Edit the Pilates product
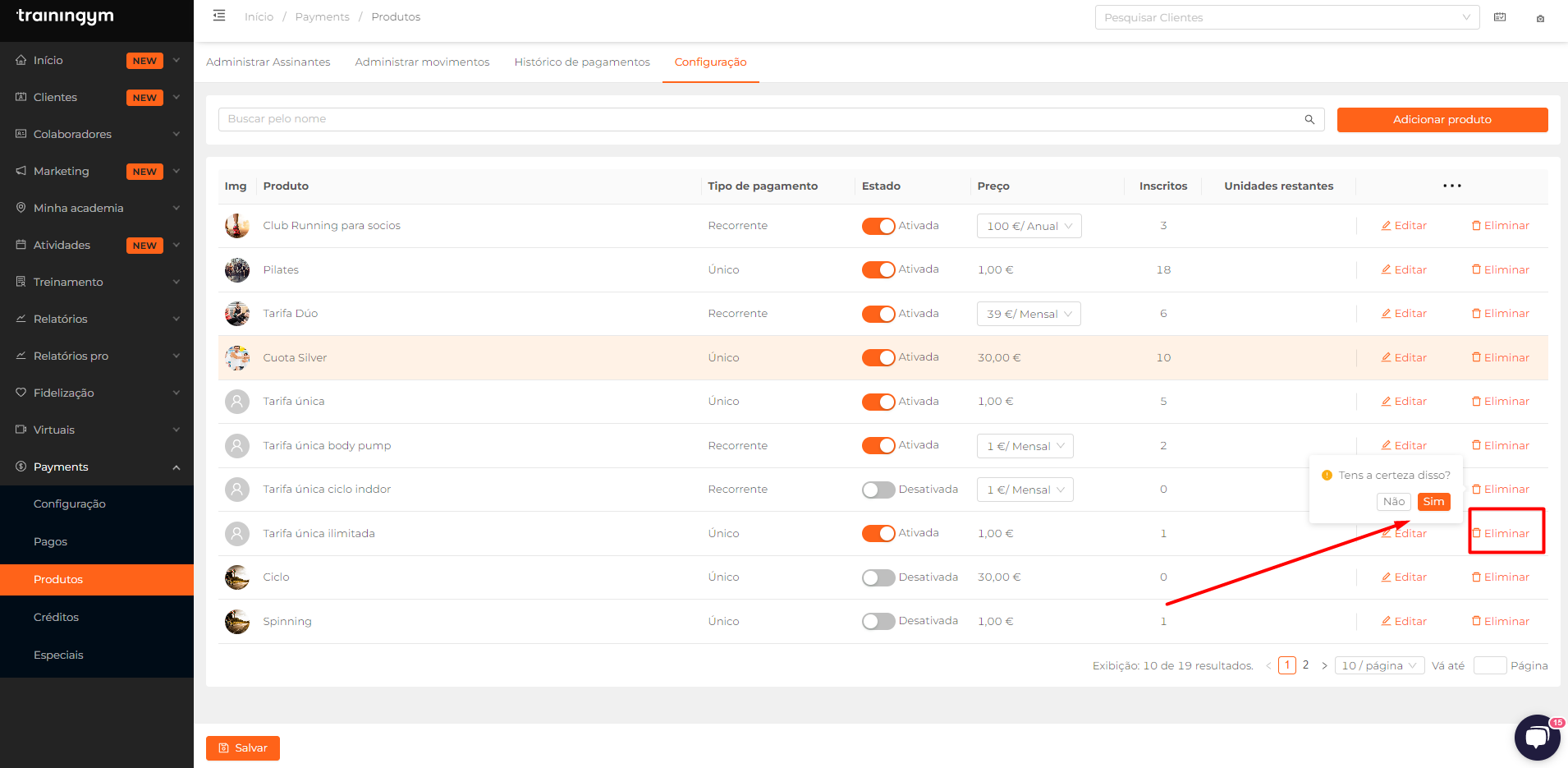1568x768 pixels. point(1404,269)
